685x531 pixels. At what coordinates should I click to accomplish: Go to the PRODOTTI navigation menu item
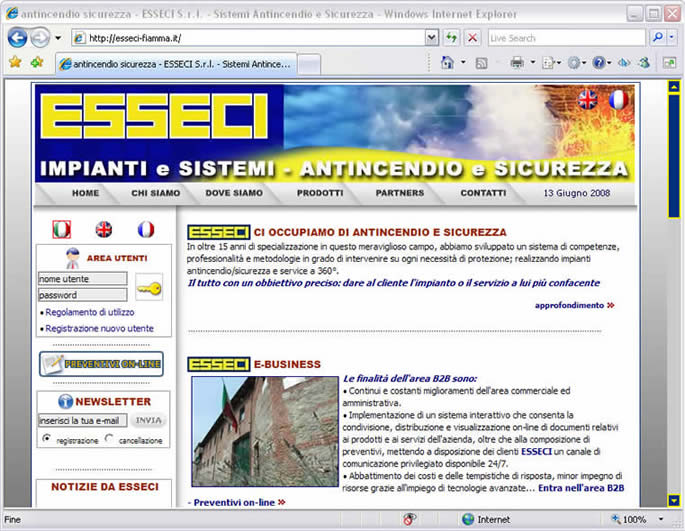point(320,192)
